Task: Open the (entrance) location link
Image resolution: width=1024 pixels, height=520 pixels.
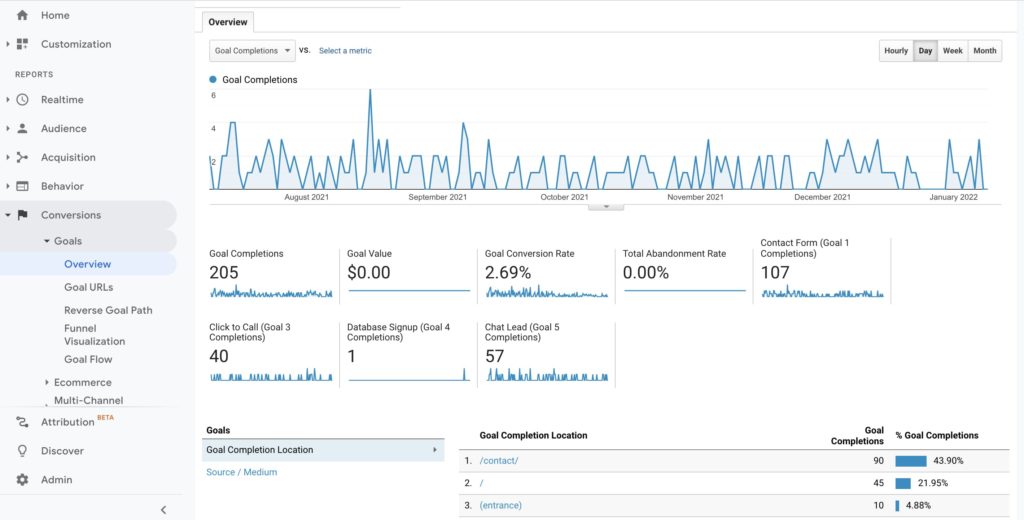Action: tap(500, 505)
